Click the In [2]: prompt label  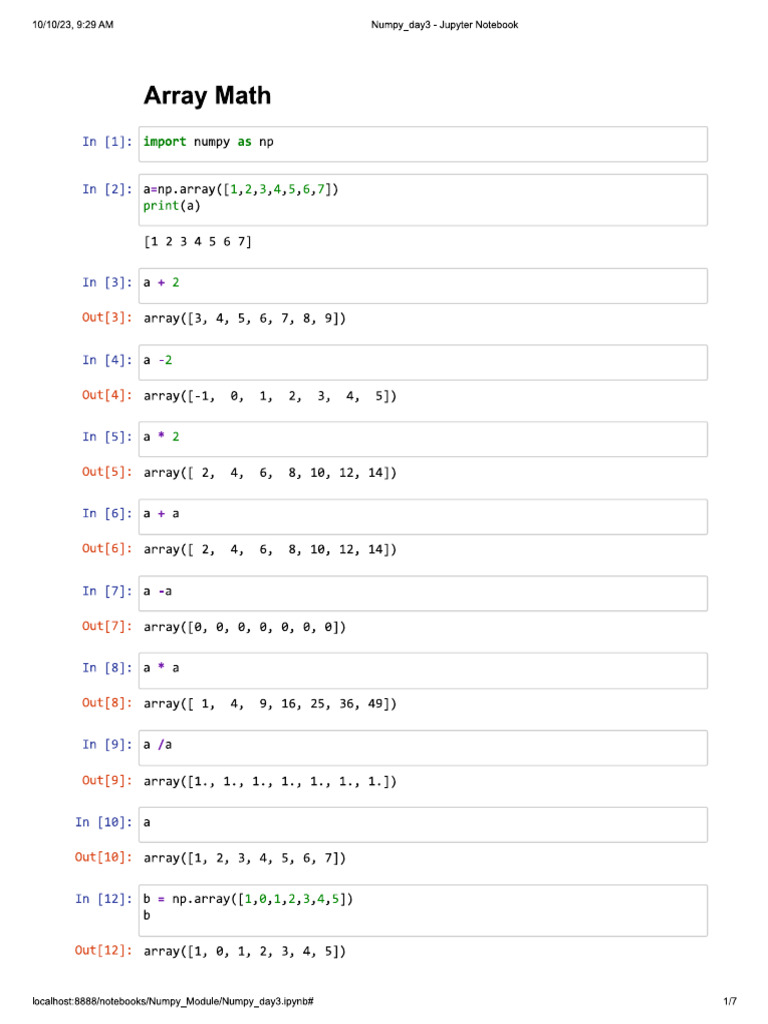tap(107, 189)
